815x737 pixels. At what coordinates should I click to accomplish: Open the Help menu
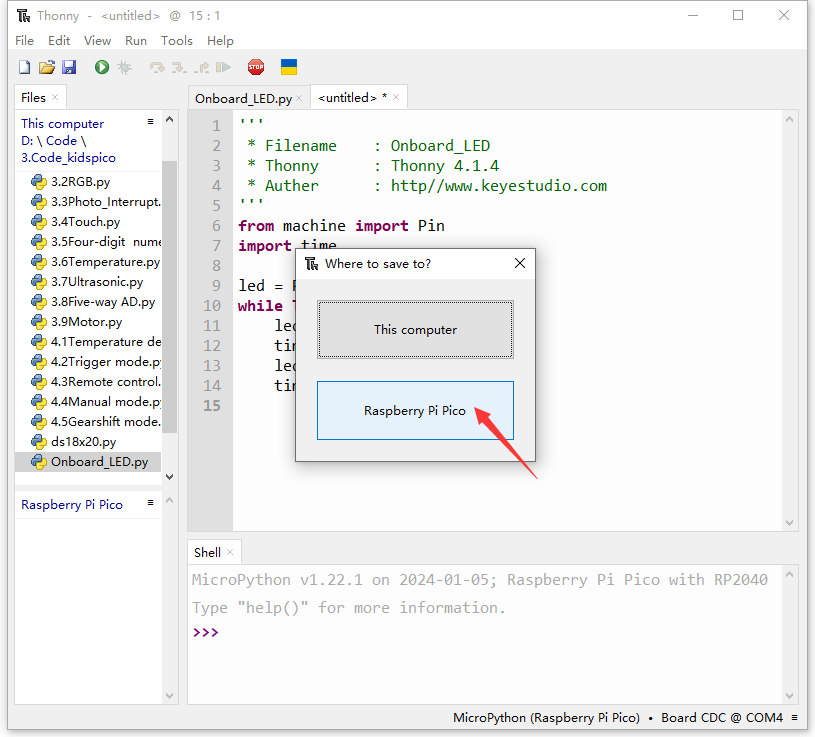[x=220, y=41]
